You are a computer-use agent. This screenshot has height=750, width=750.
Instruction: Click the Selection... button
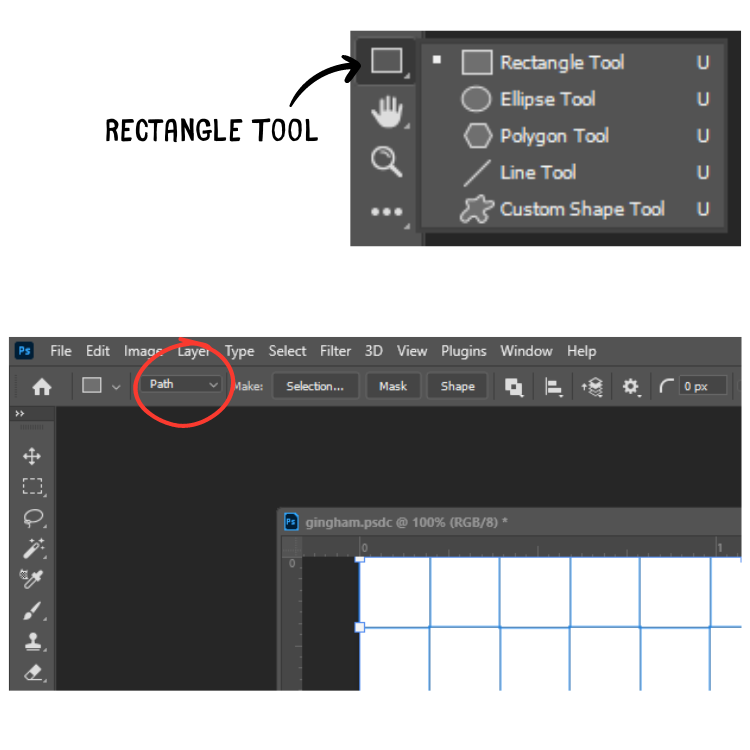[x=315, y=386]
